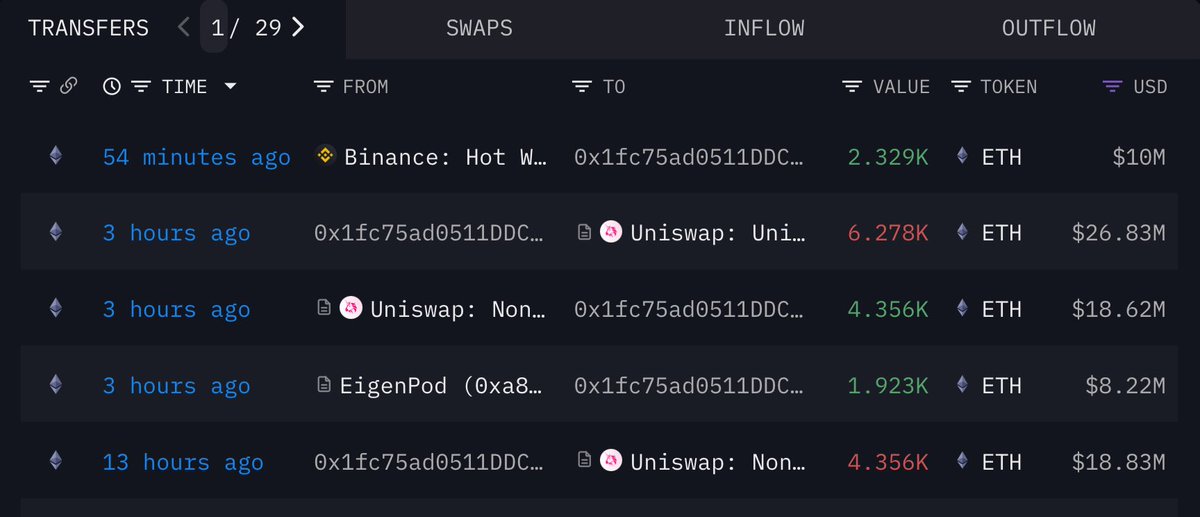Click contract document icon beside EigenPod
This screenshot has height=517, width=1200.
pos(324,385)
